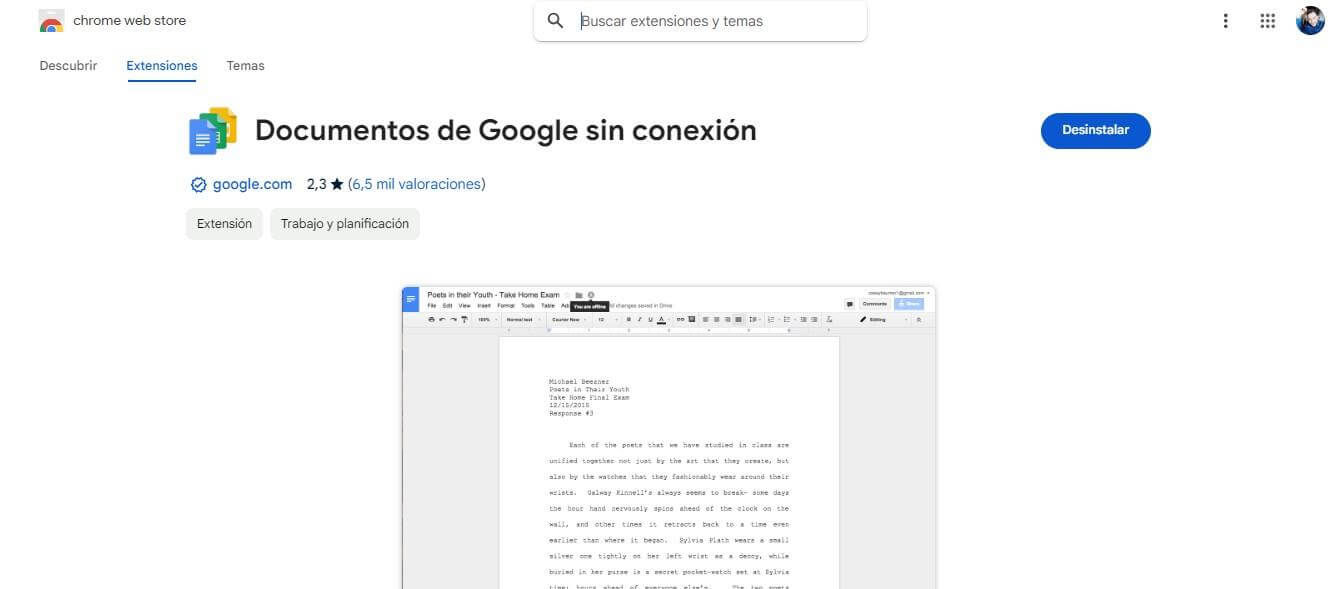This screenshot has height=589, width=1337.
Task: Switch to the Extensiones tab
Action: click(161, 65)
